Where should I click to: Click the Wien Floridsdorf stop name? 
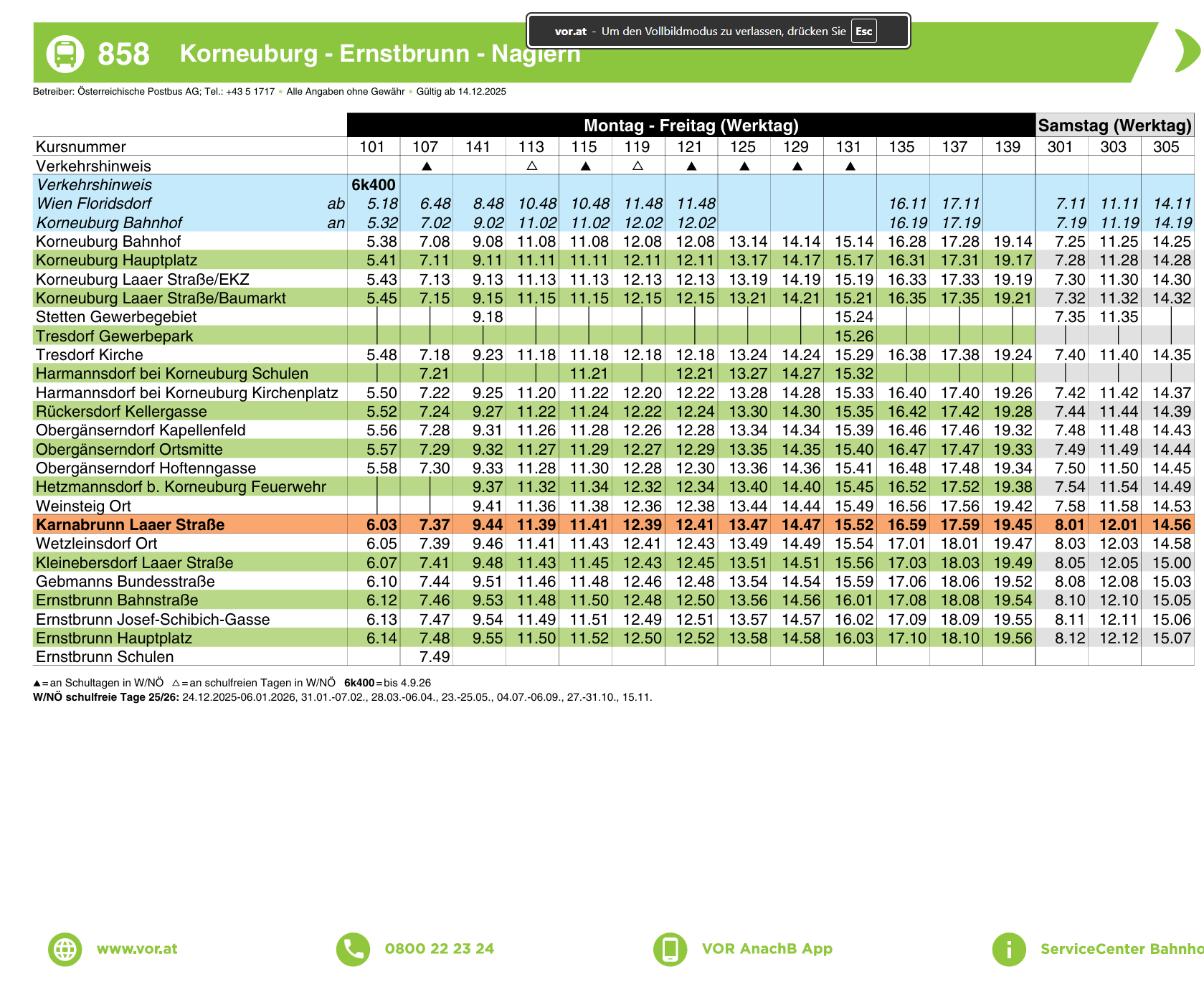click(94, 204)
